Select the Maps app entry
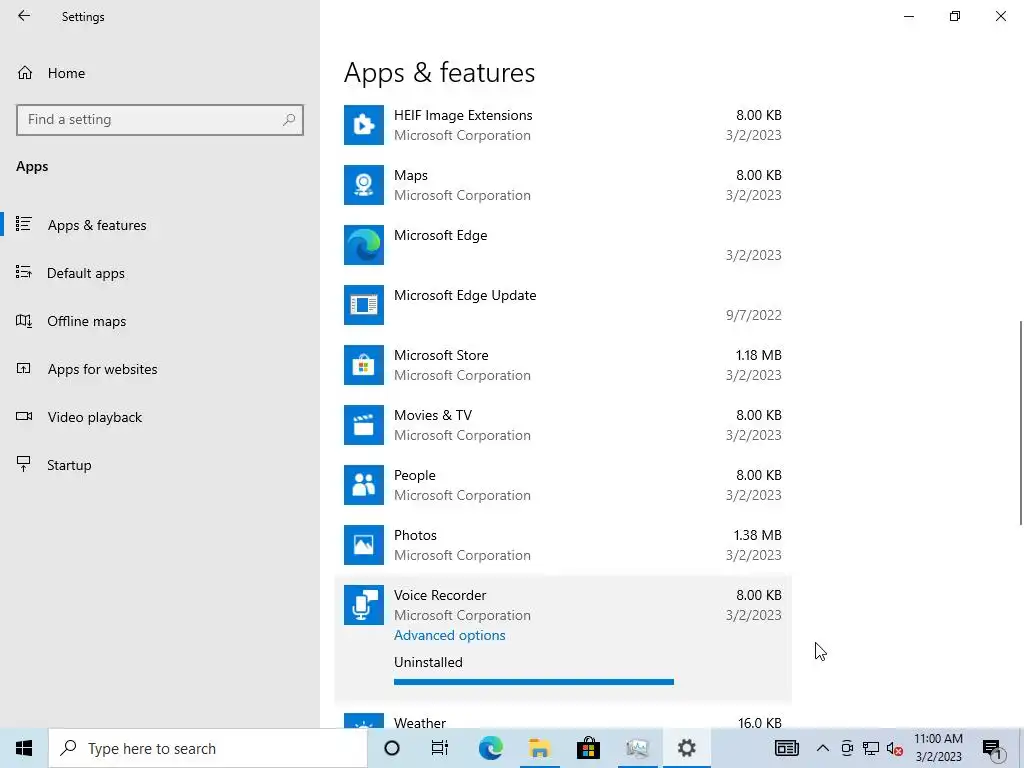This screenshot has width=1024, height=768. coord(563,185)
